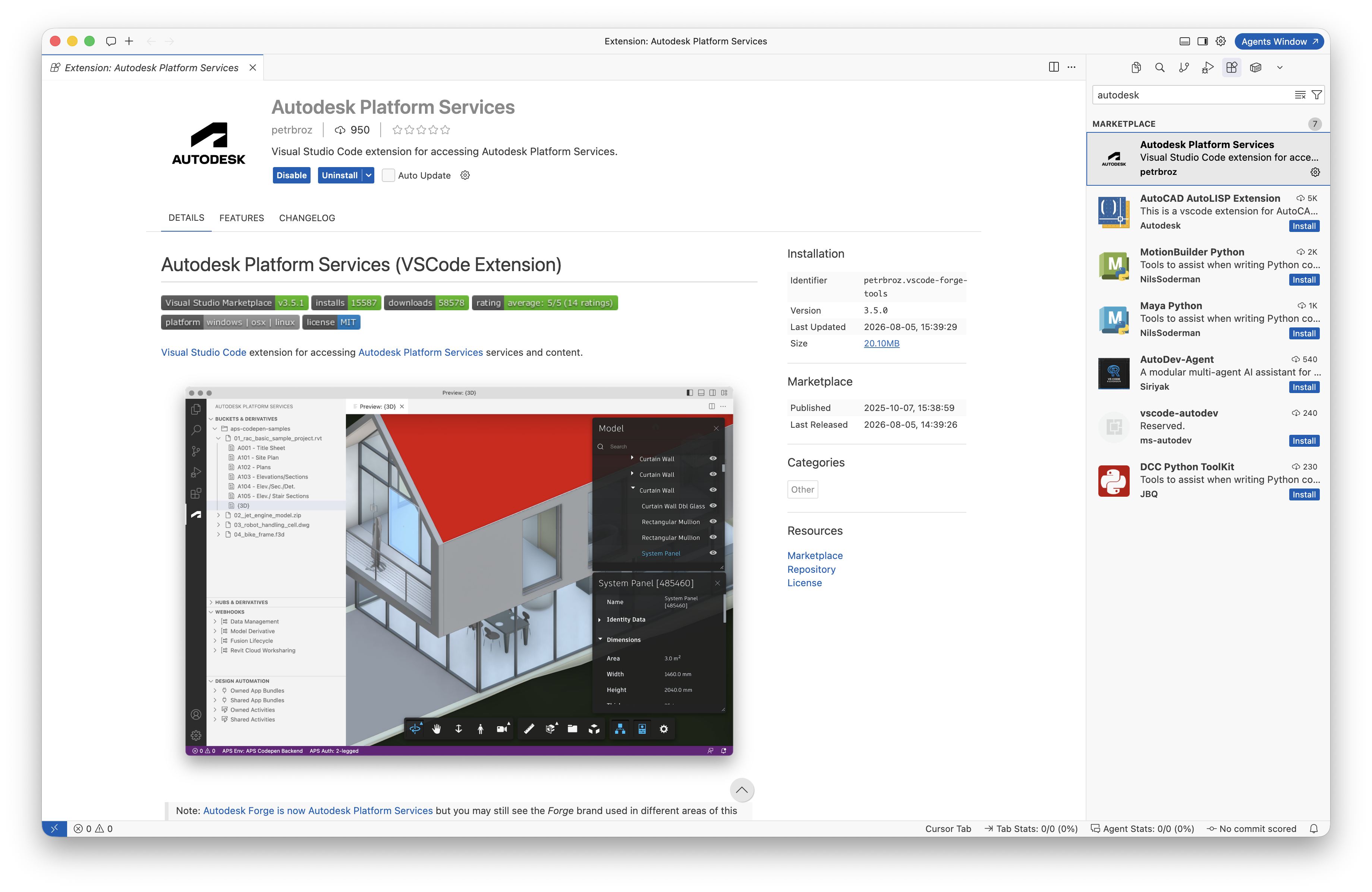Viewport: 1372px width, 892px height.
Task: Install the AutoDev-Agent extension
Action: [1304, 387]
